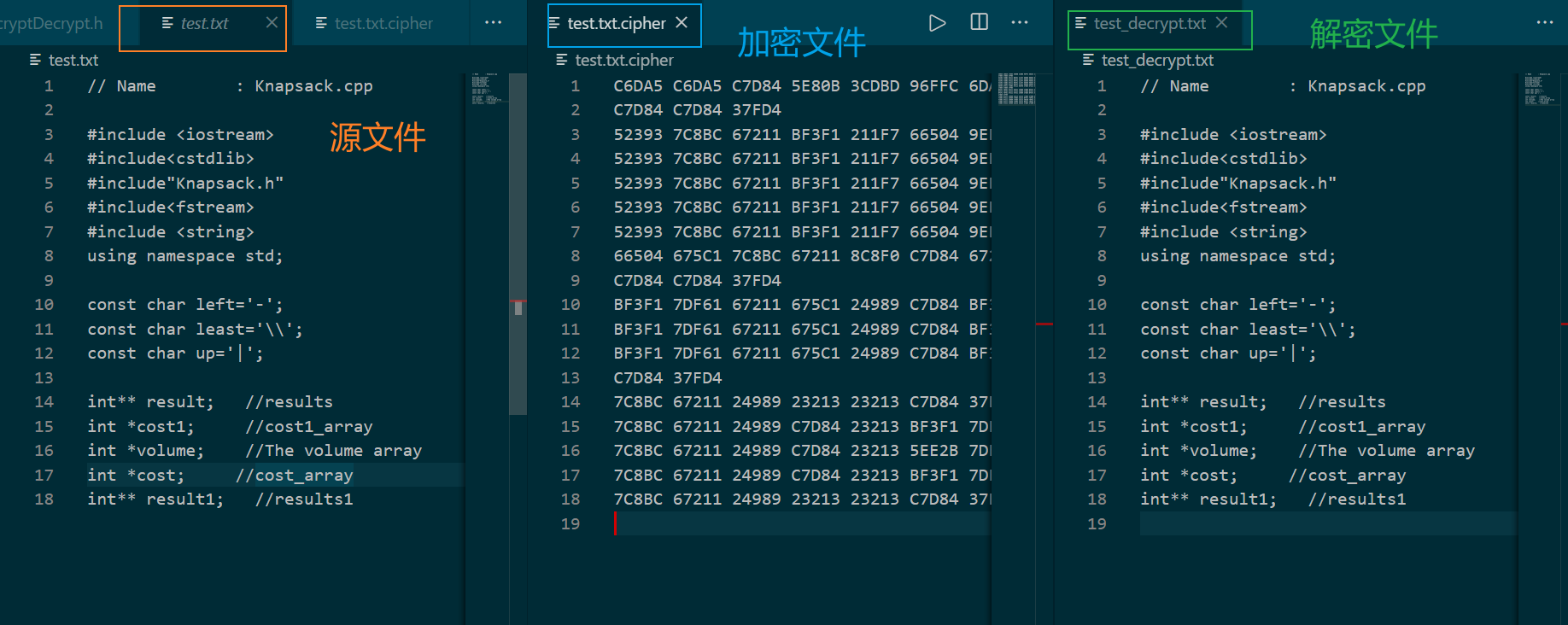Screen dimensions: 1568x625
Task: Click '//The volume array' comment in test.txt
Action: (333, 451)
